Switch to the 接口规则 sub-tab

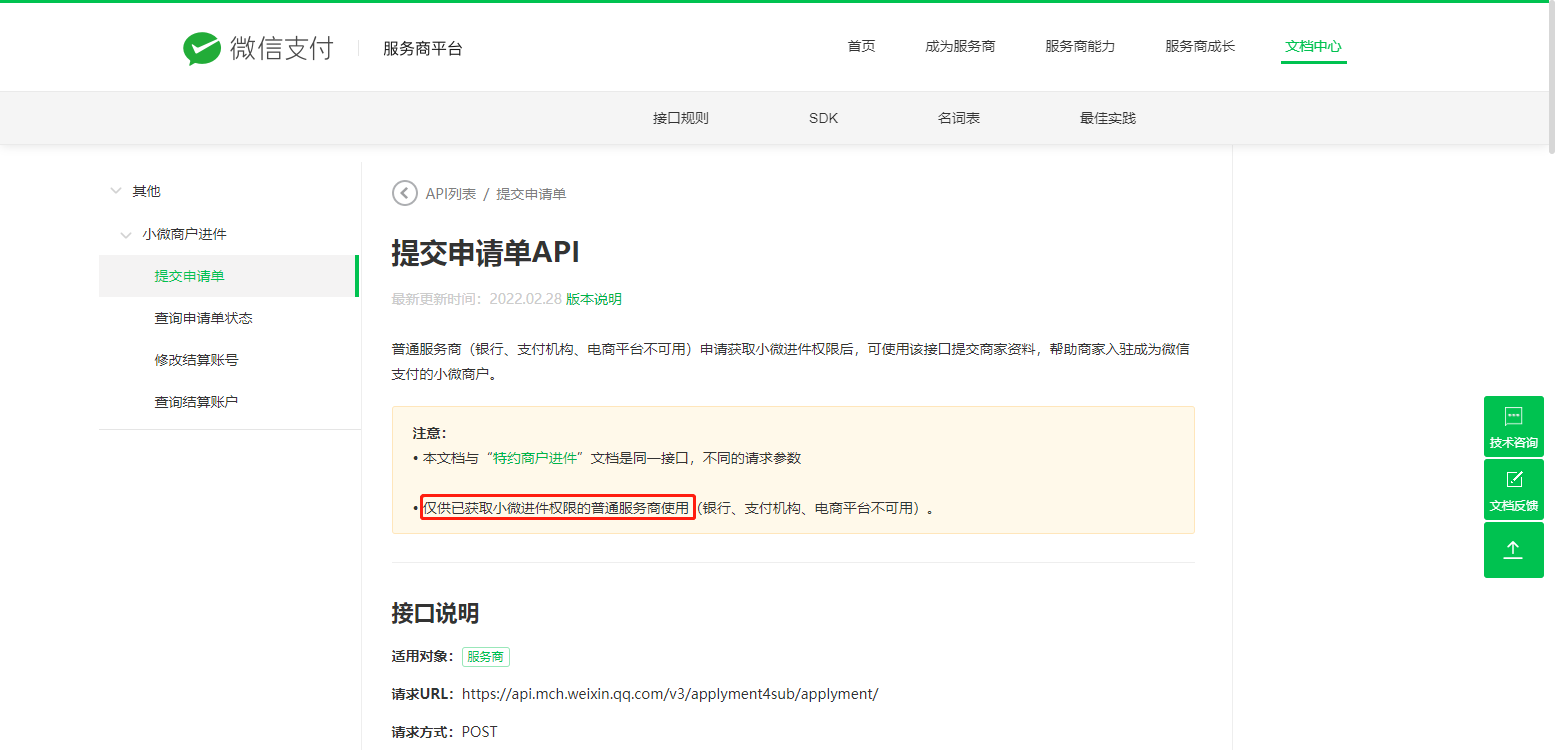click(x=681, y=118)
